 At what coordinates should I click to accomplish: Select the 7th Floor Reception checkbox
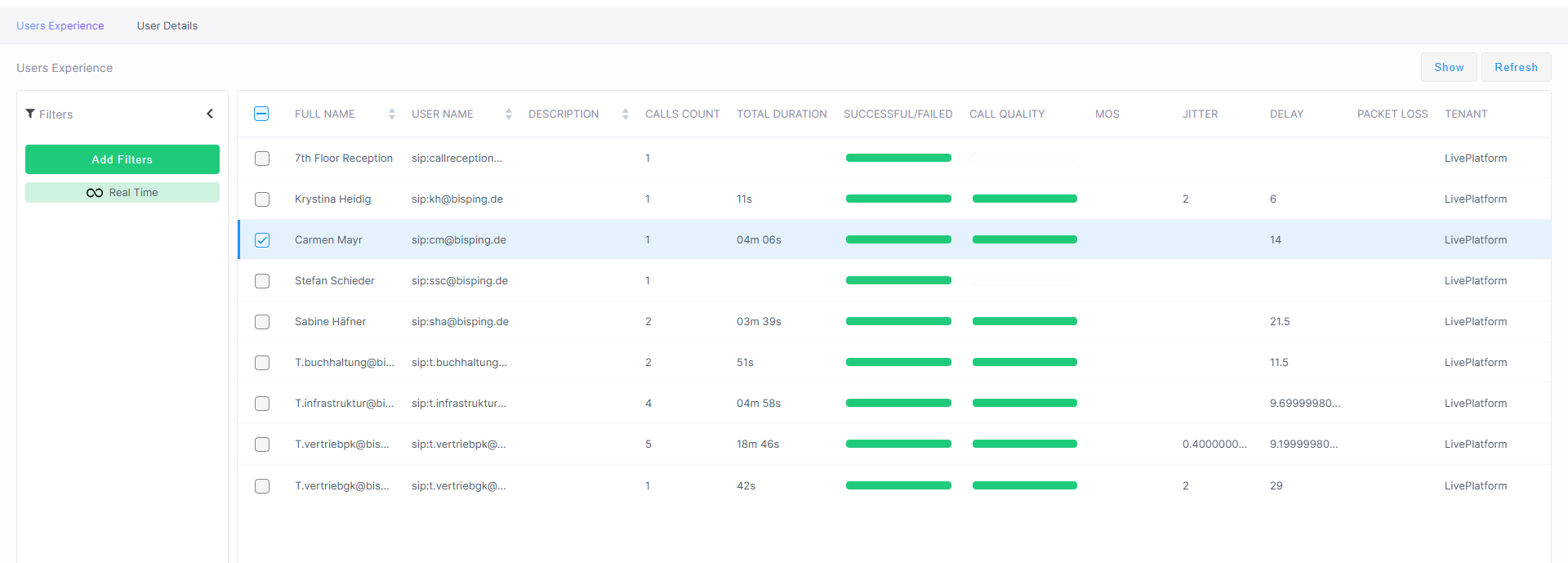[x=262, y=159]
